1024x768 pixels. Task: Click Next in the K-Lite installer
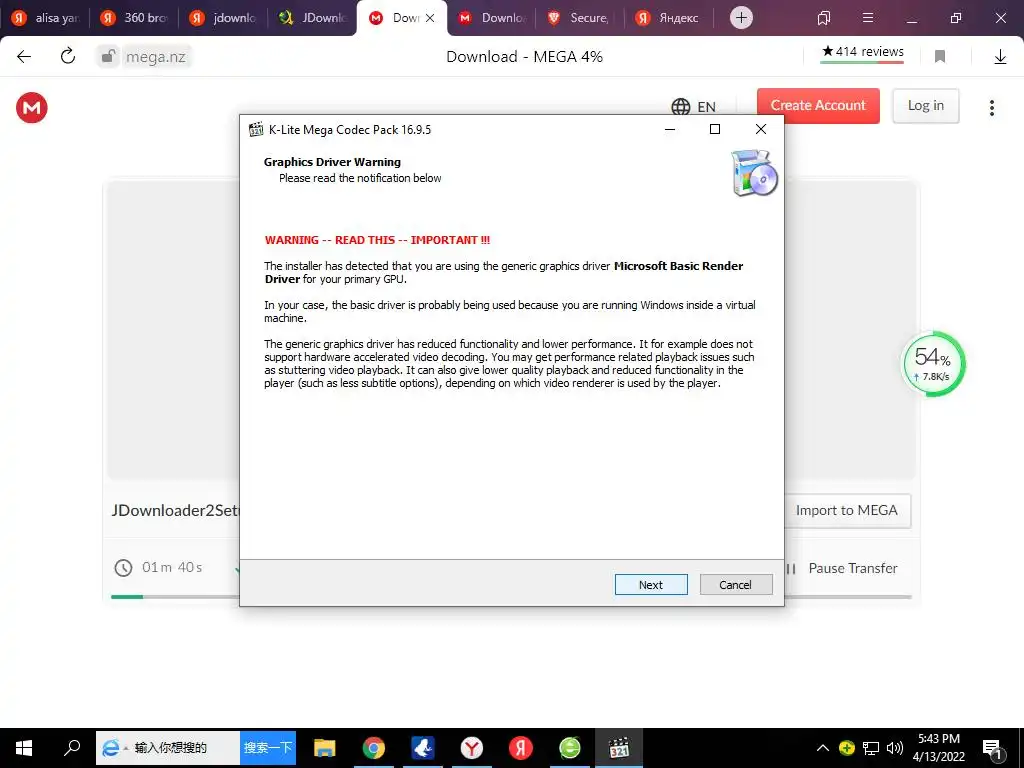(x=650, y=584)
